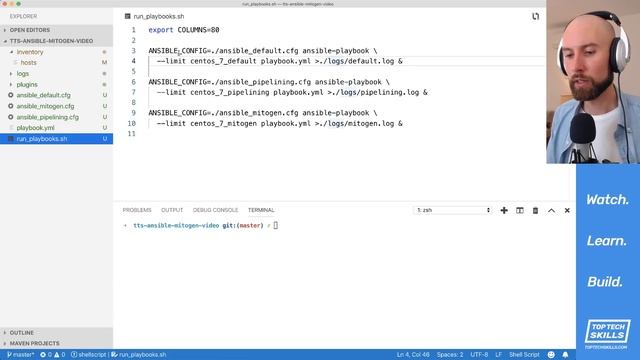Focus the terminal prompt input

[276, 225]
